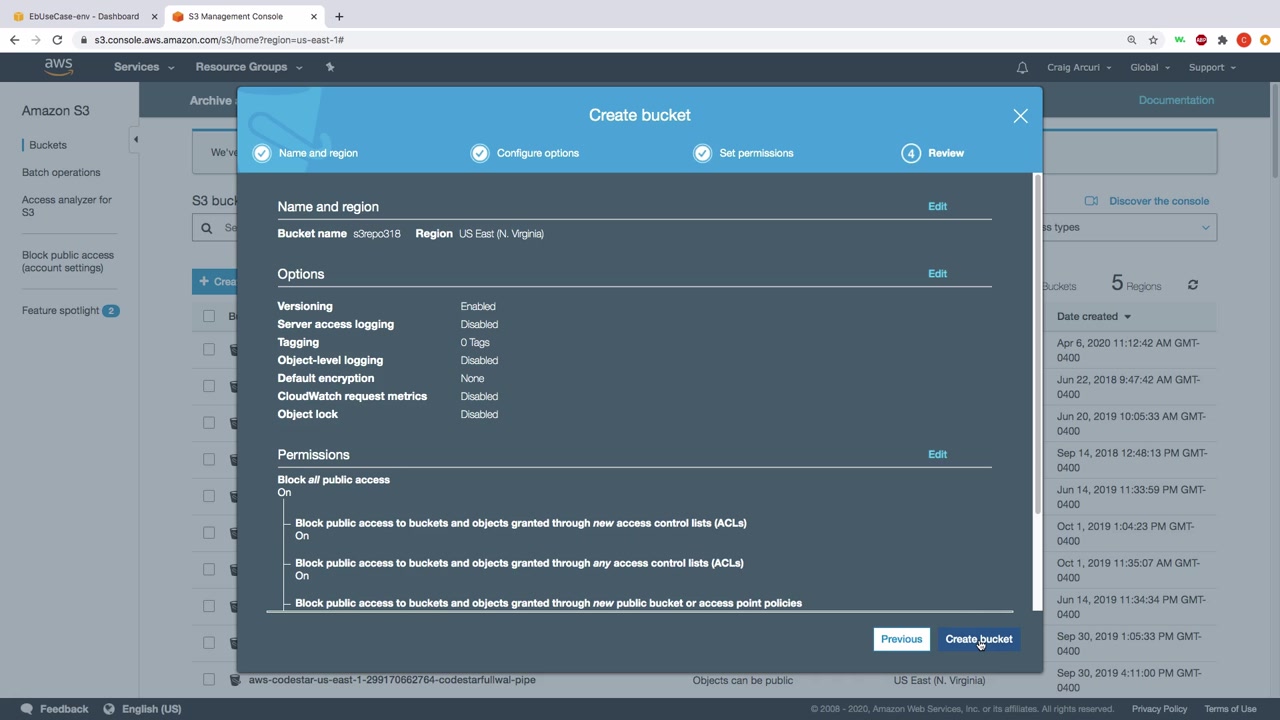Go to Name and region step
Viewport: 1280px width, 720px height.
tap(318, 153)
